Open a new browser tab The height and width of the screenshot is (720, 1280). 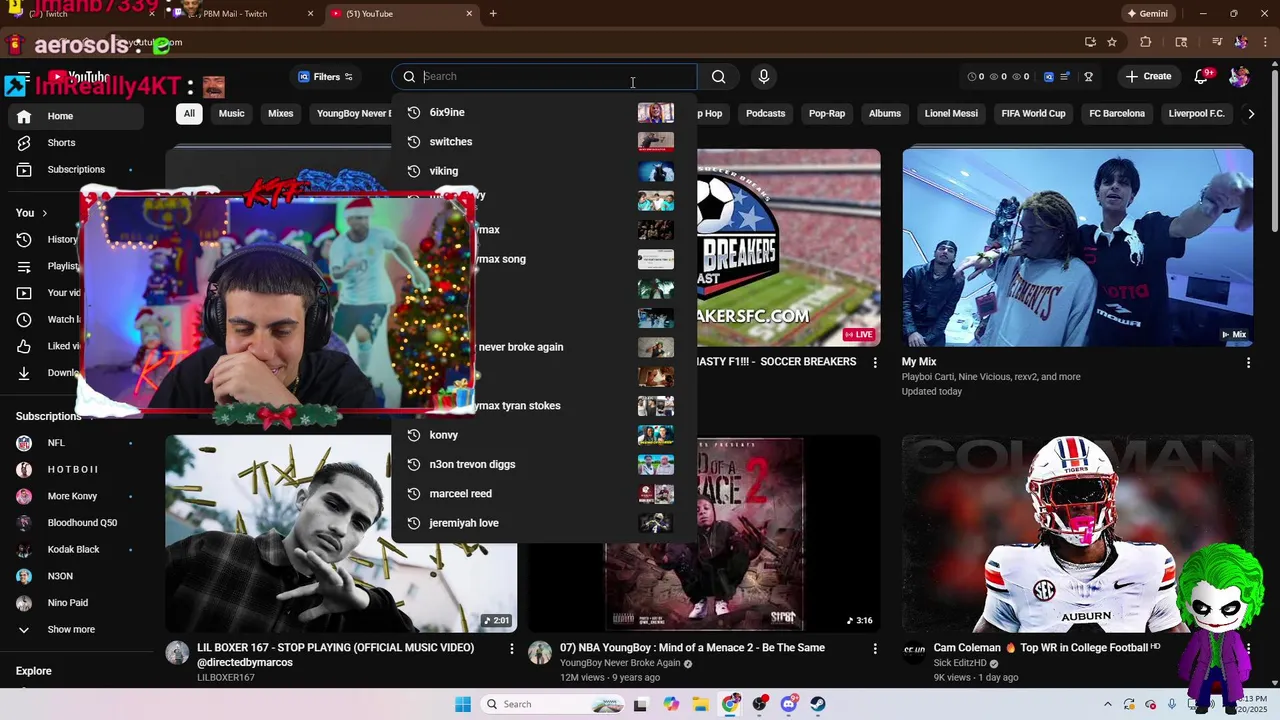click(493, 14)
